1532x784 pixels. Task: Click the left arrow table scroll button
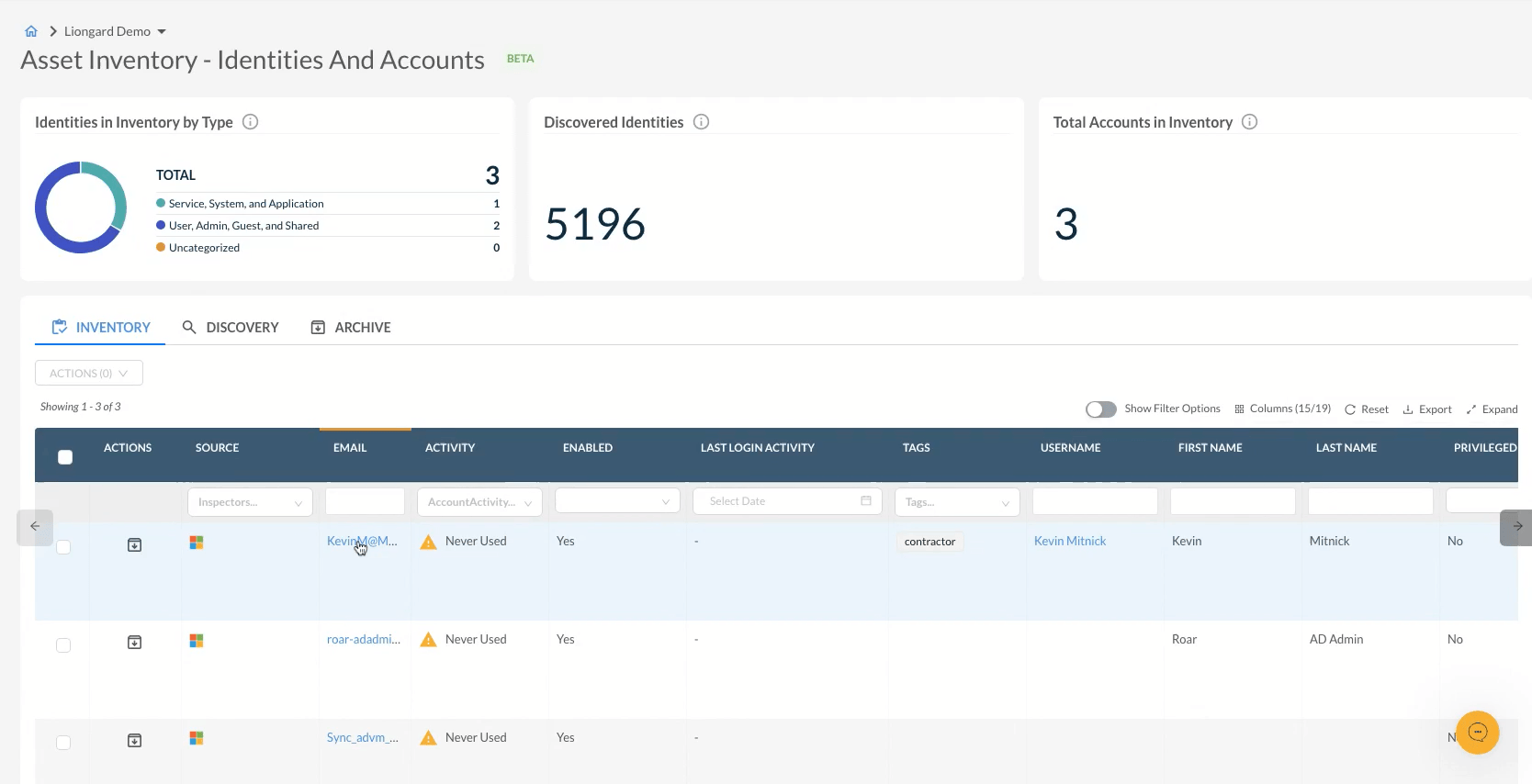pyautogui.click(x=35, y=527)
